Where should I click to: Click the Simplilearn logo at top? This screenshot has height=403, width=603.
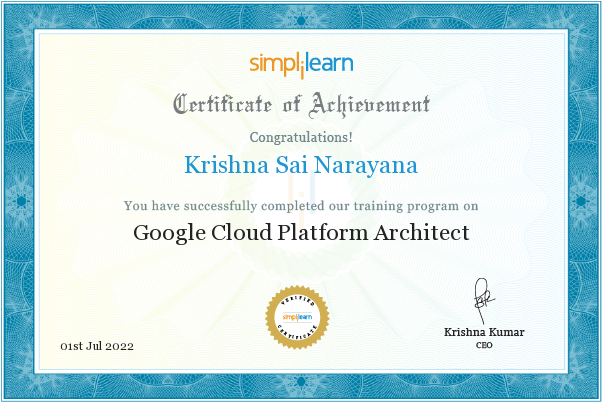pyautogui.click(x=301, y=66)
